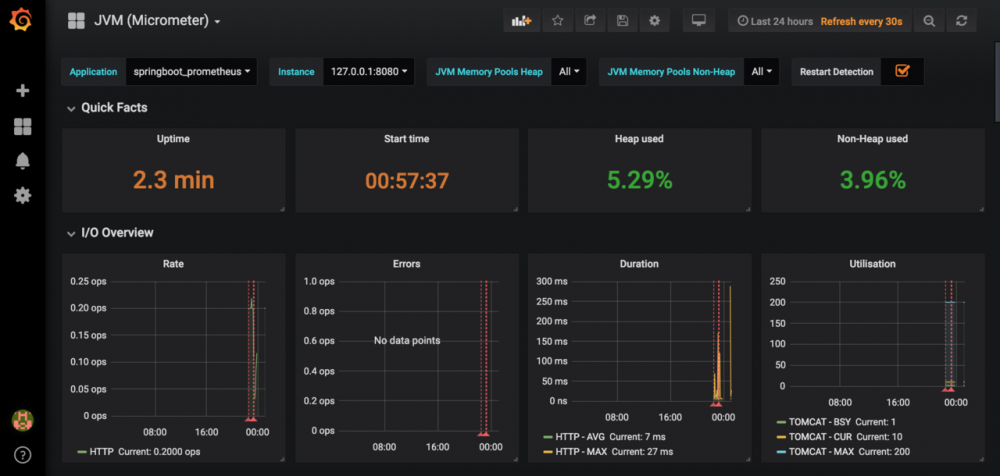
Task: Open the Application springboot_prometheus dropdown
Action: [192, 72]
